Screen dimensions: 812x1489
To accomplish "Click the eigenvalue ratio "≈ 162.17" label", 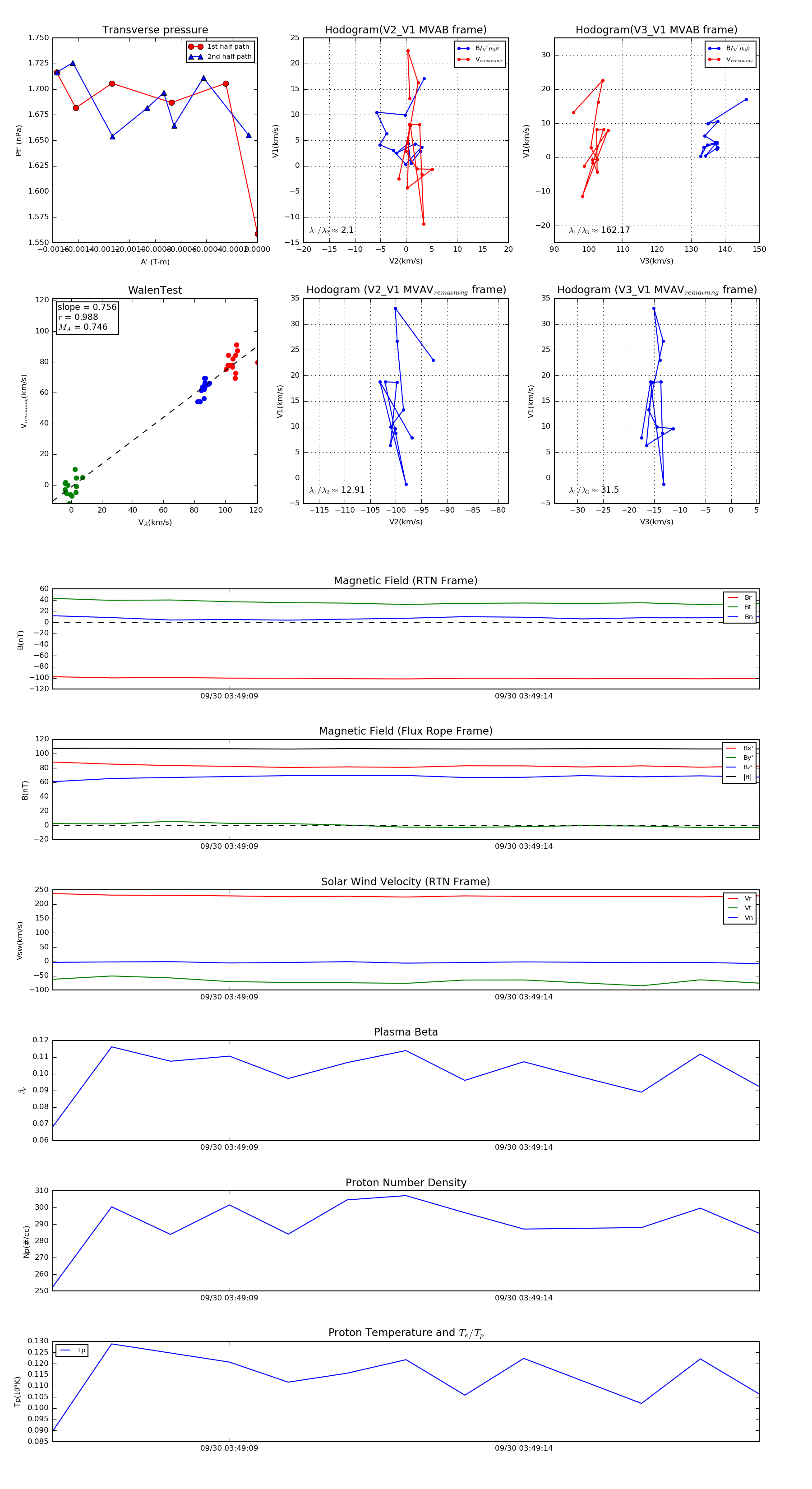I will click(x=600, y=230).
